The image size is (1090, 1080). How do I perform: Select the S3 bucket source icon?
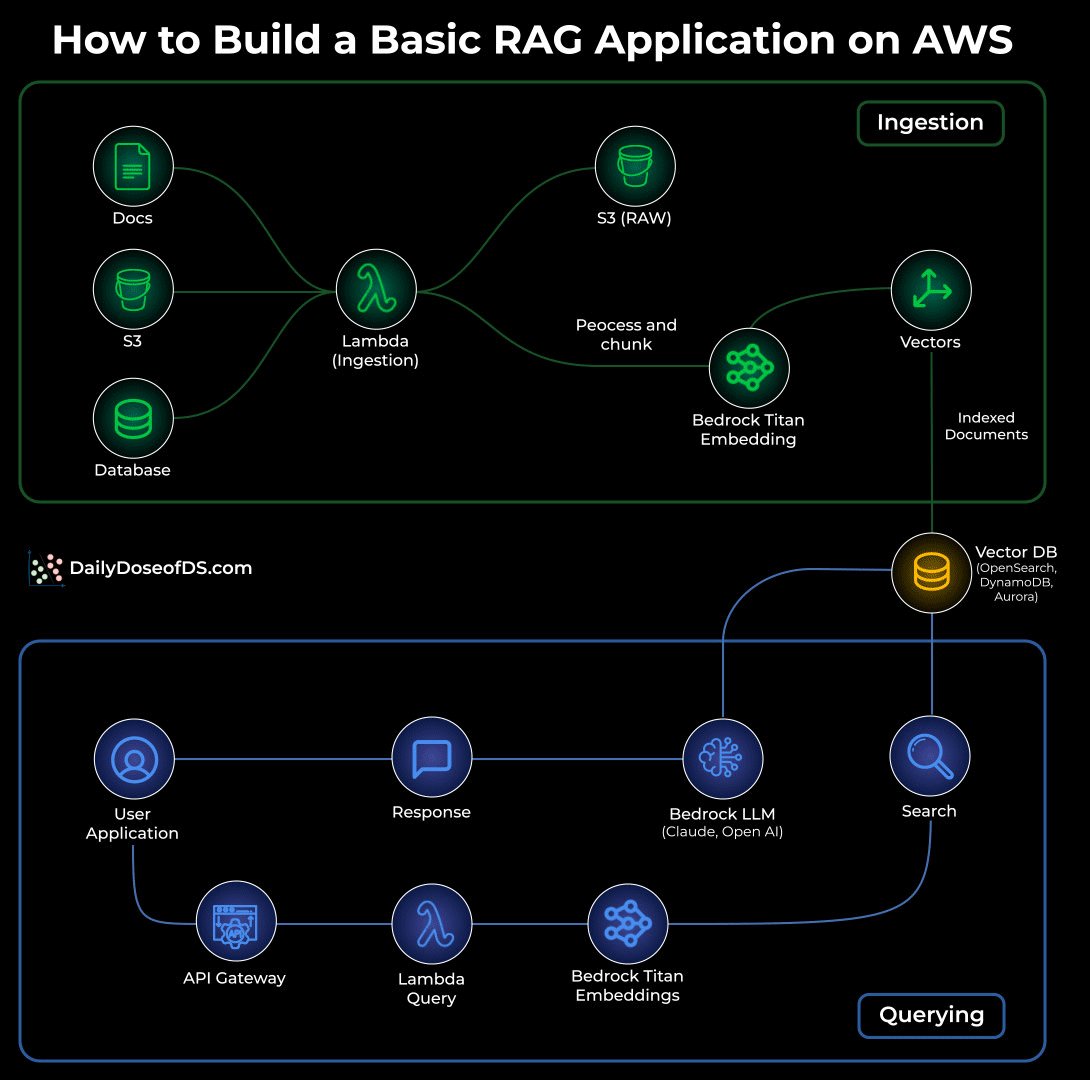coord(133,289)
